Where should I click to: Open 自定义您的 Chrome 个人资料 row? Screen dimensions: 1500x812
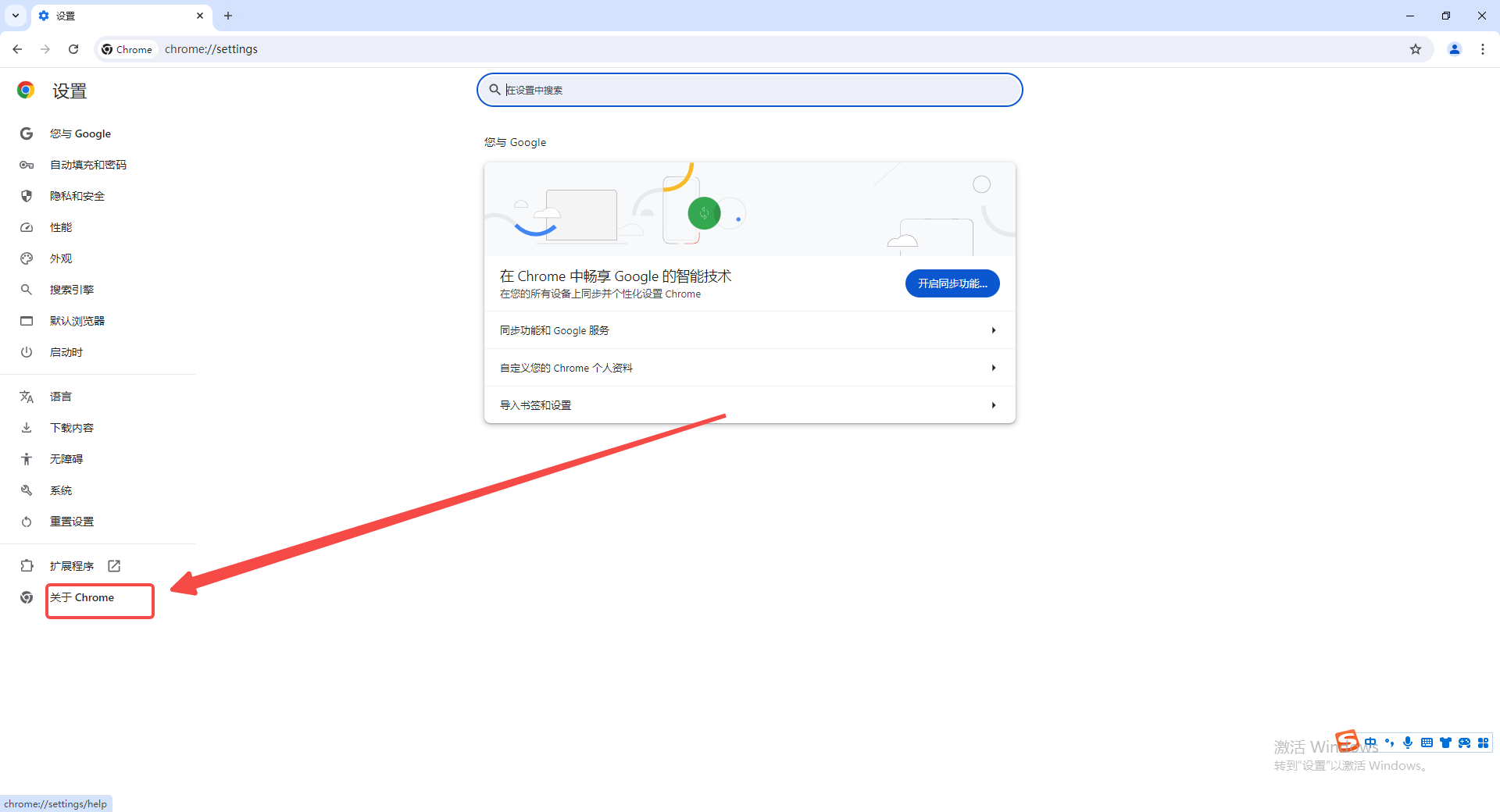(750, 368)
